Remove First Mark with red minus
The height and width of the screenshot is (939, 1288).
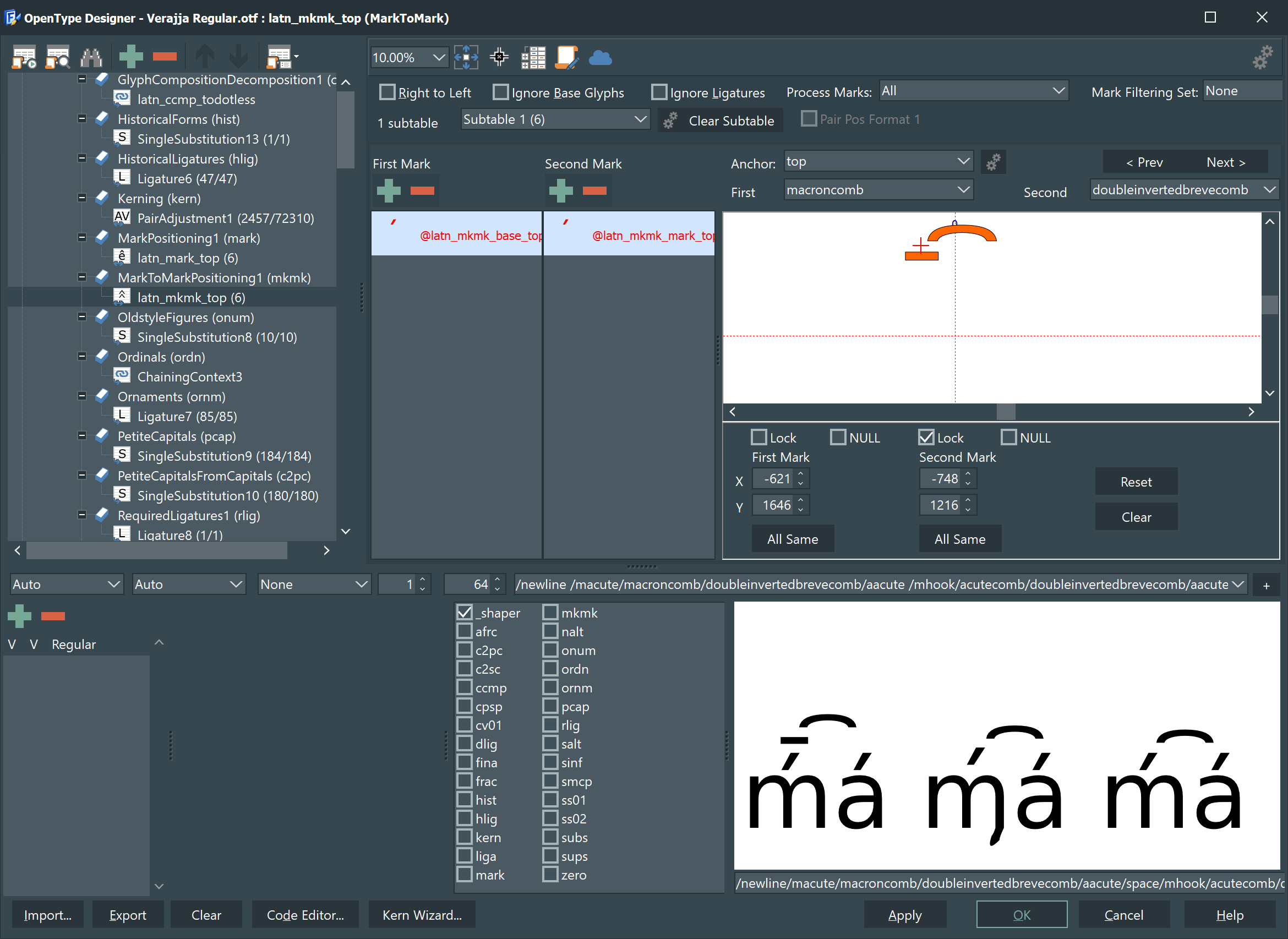click(422, 190)
